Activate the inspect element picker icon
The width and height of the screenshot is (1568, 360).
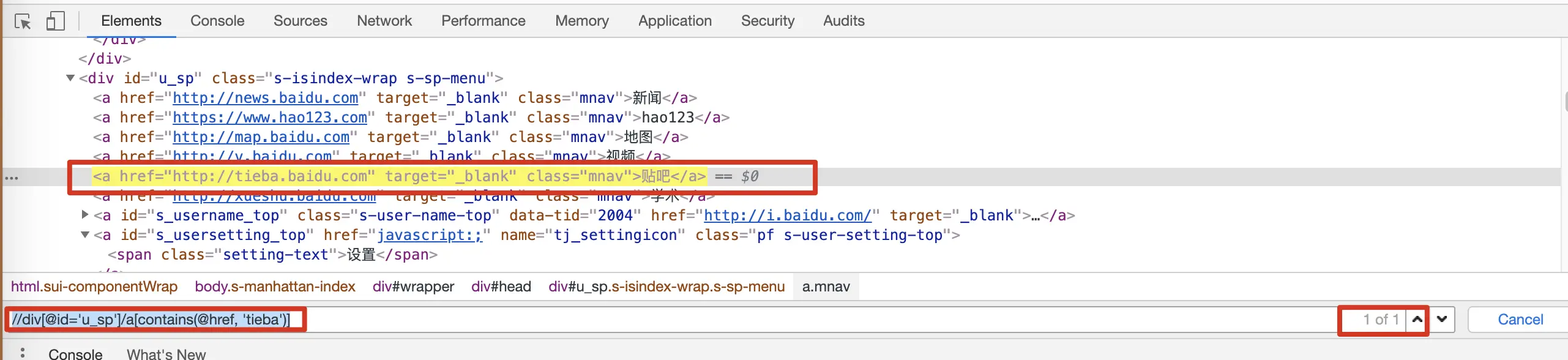(23, 21)
